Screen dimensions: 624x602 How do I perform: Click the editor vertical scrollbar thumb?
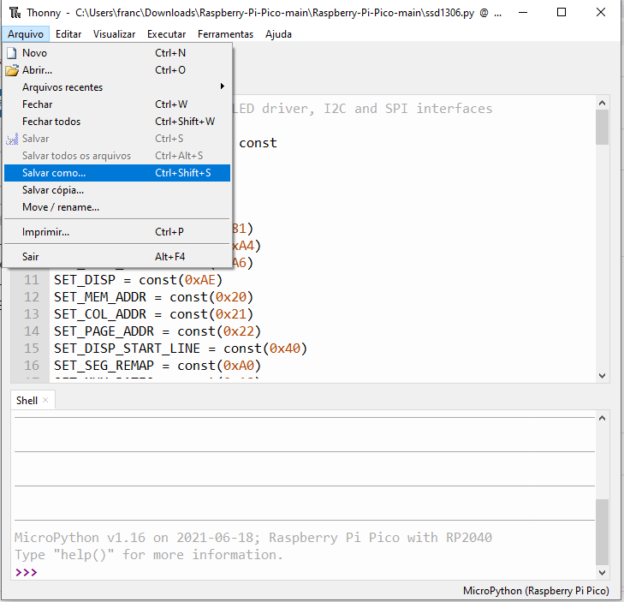click(x=602, y=127)
